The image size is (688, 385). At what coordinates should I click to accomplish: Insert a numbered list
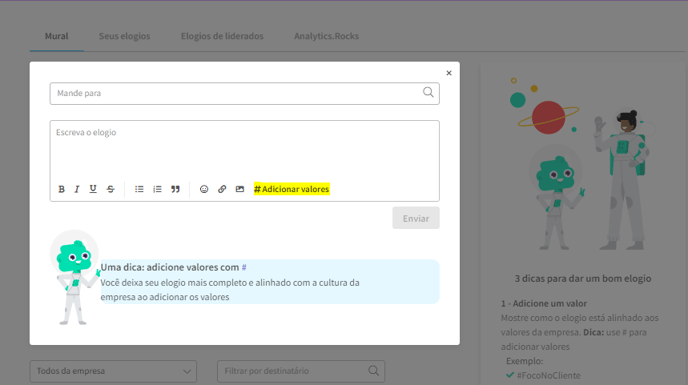157,189
